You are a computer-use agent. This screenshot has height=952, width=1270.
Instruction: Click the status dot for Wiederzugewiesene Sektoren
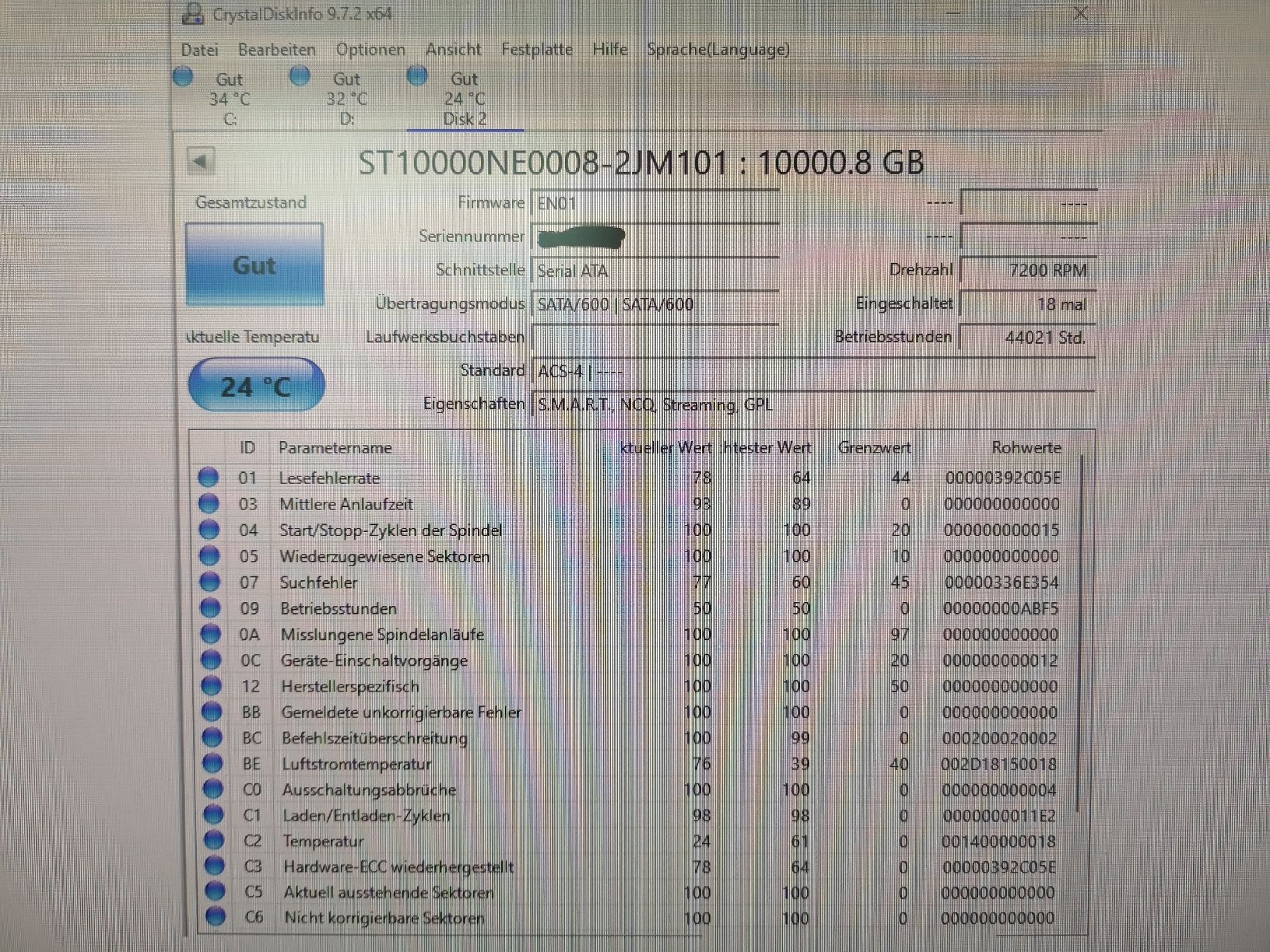[x=209, y=556]
